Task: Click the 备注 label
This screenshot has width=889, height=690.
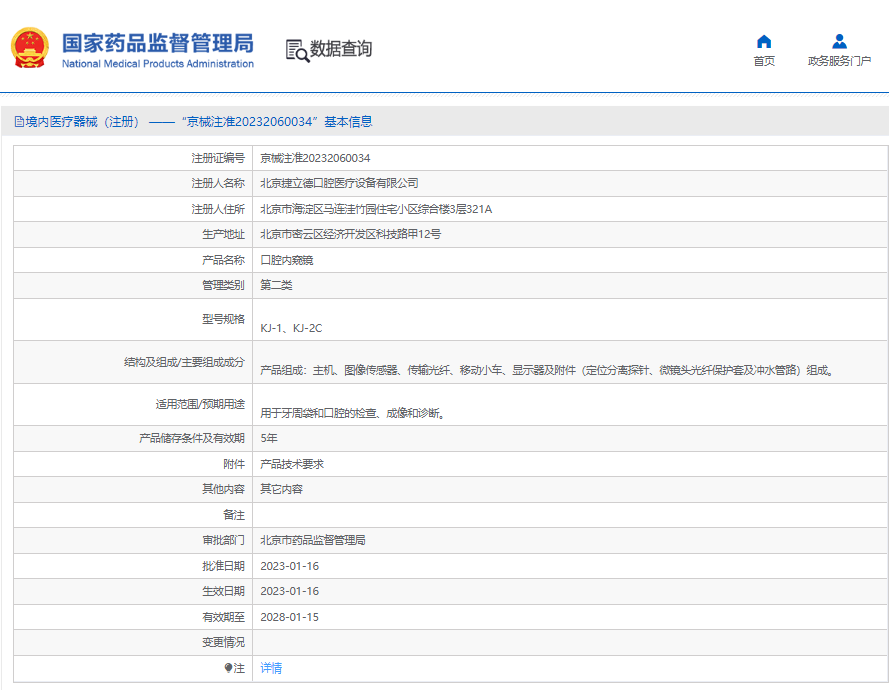Action: pos(234,515)
